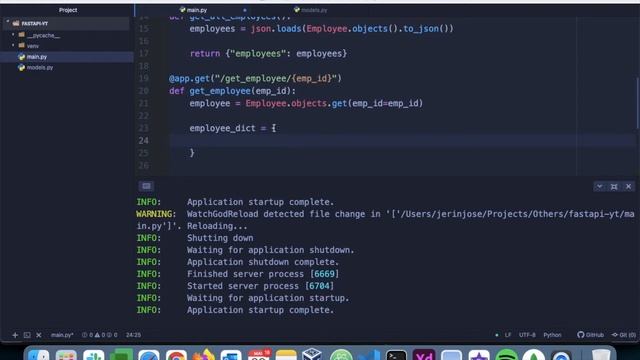
Task: Click the editor vertical scrollbar
Action: [x=638, y=104]
